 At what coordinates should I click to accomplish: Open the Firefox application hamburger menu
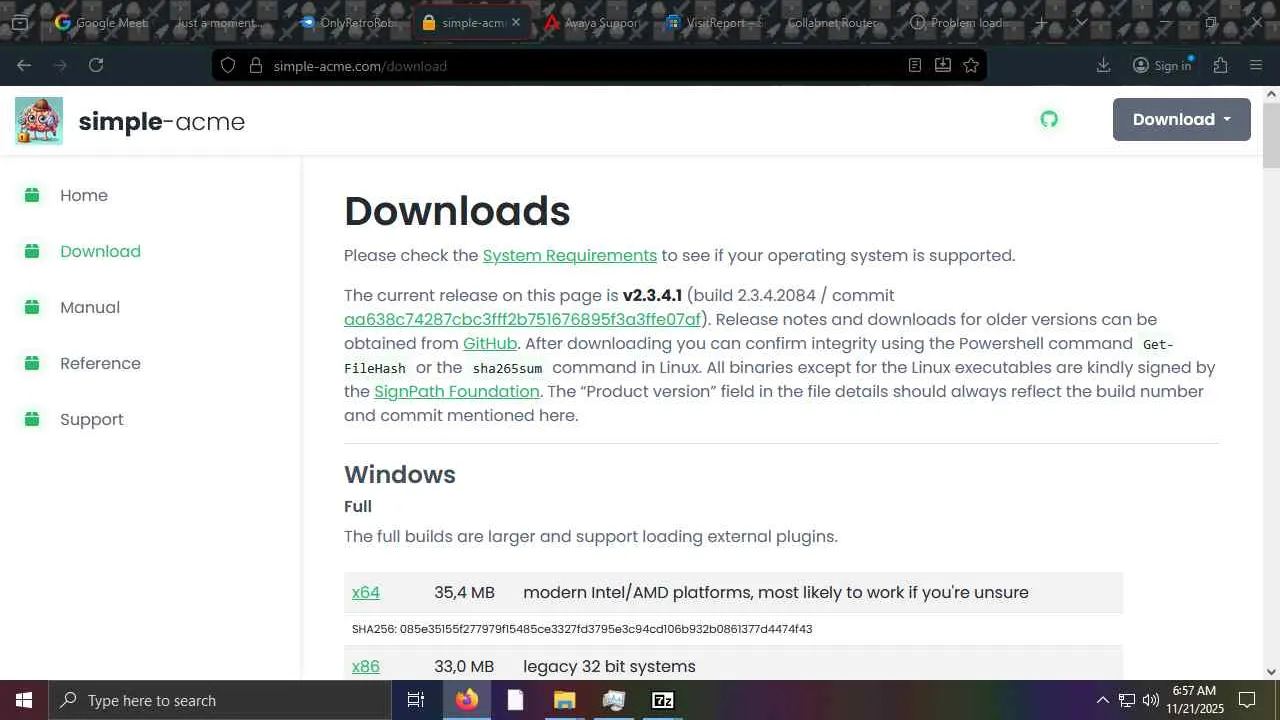point(1256,65)
